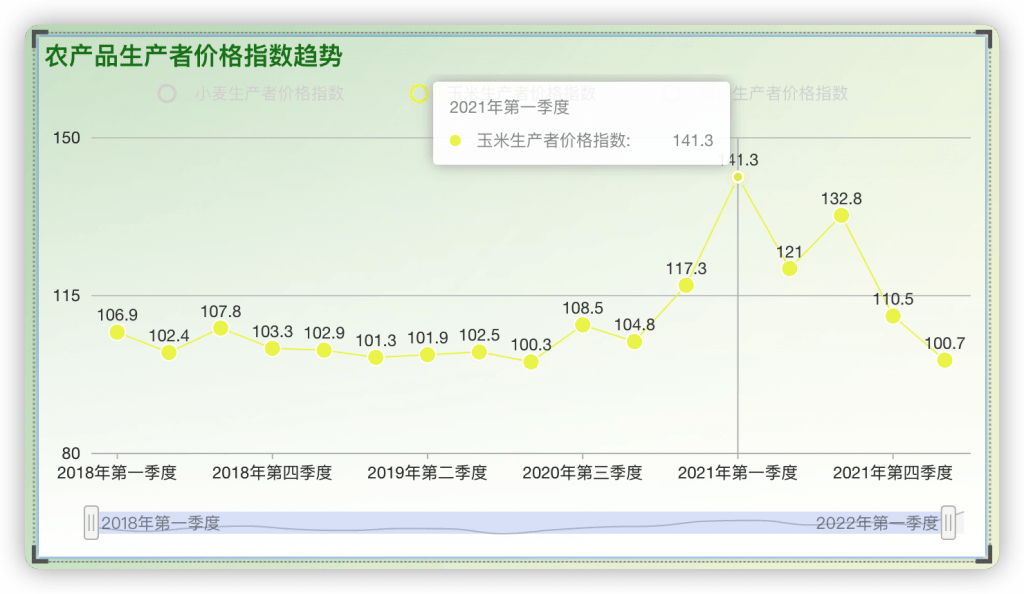Click the data zoom slider track middle

tap(519, 523)
